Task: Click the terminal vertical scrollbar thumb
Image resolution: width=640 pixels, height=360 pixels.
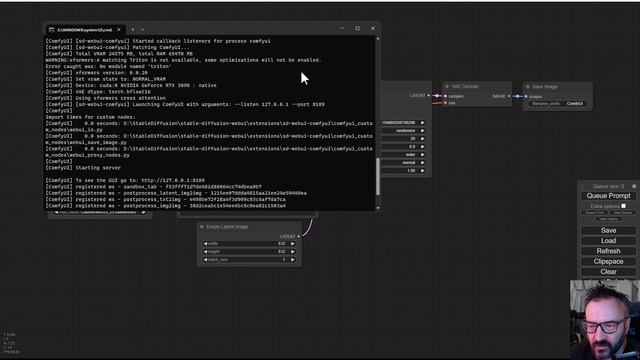Action: (x=378, y=176)
